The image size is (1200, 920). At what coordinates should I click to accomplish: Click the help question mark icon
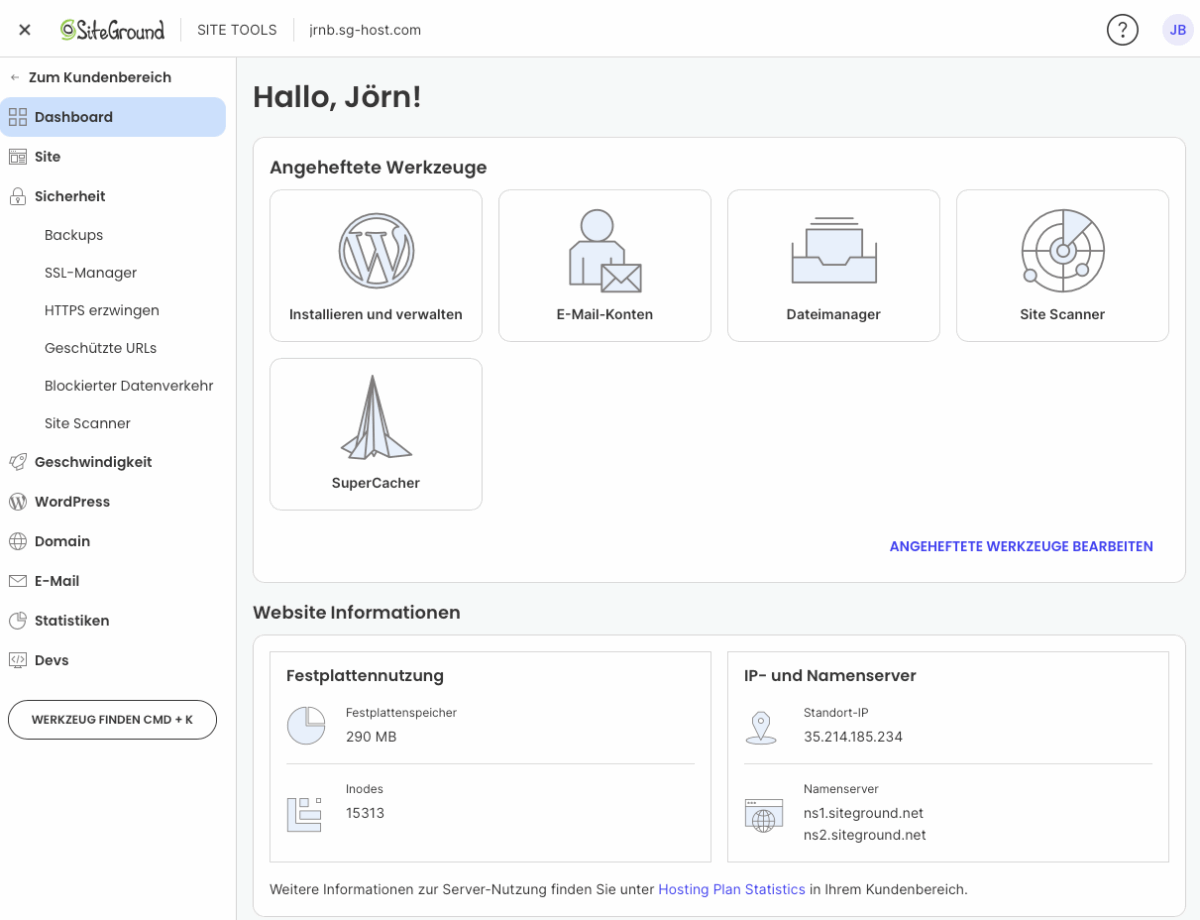pyautogui.click(x=1122, y=30)
